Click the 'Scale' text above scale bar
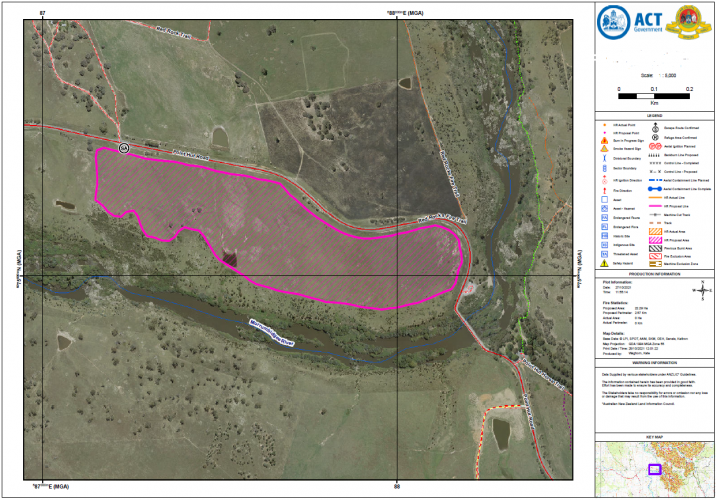 pos(647,75)
